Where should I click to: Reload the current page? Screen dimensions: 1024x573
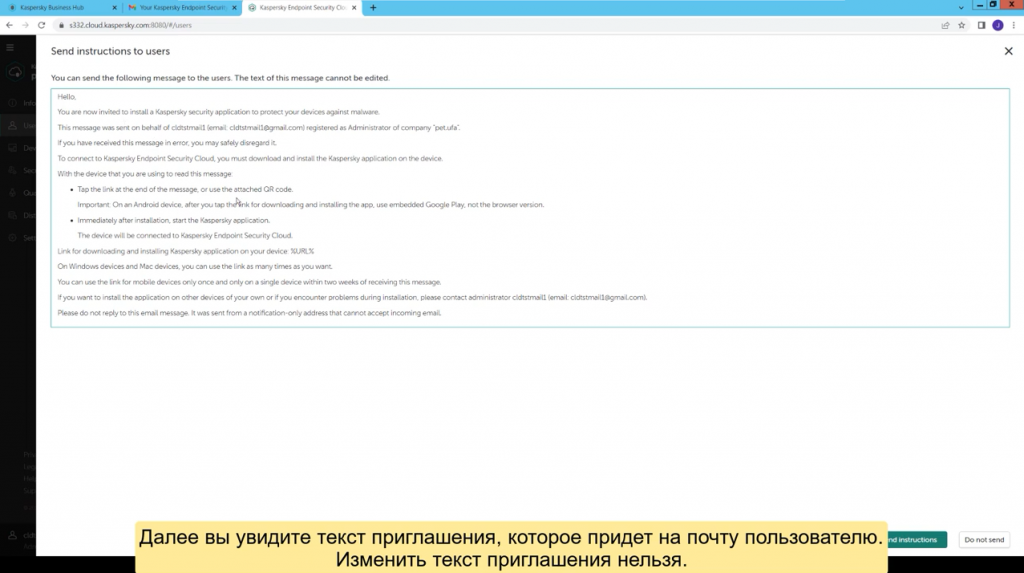click(41, 25)
